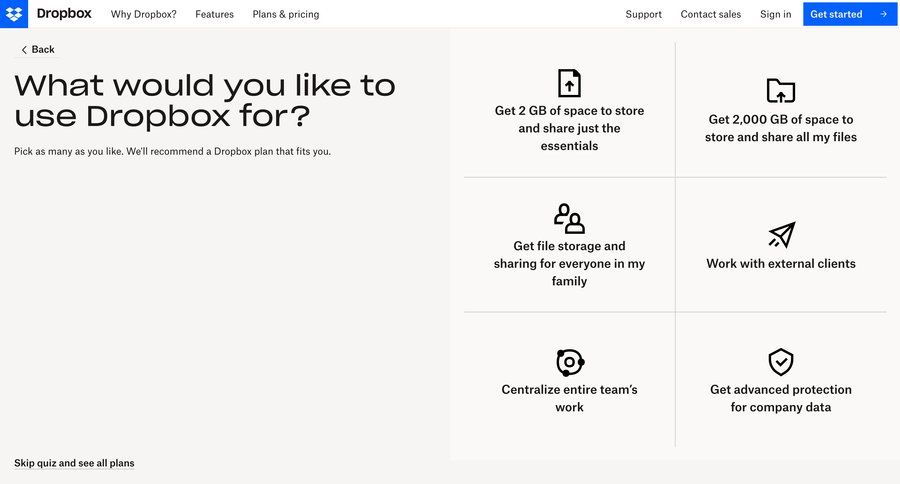Select "Get 2,000 GB of space" option
Viewport: 900px width, 484px height.
pos(781,128)
